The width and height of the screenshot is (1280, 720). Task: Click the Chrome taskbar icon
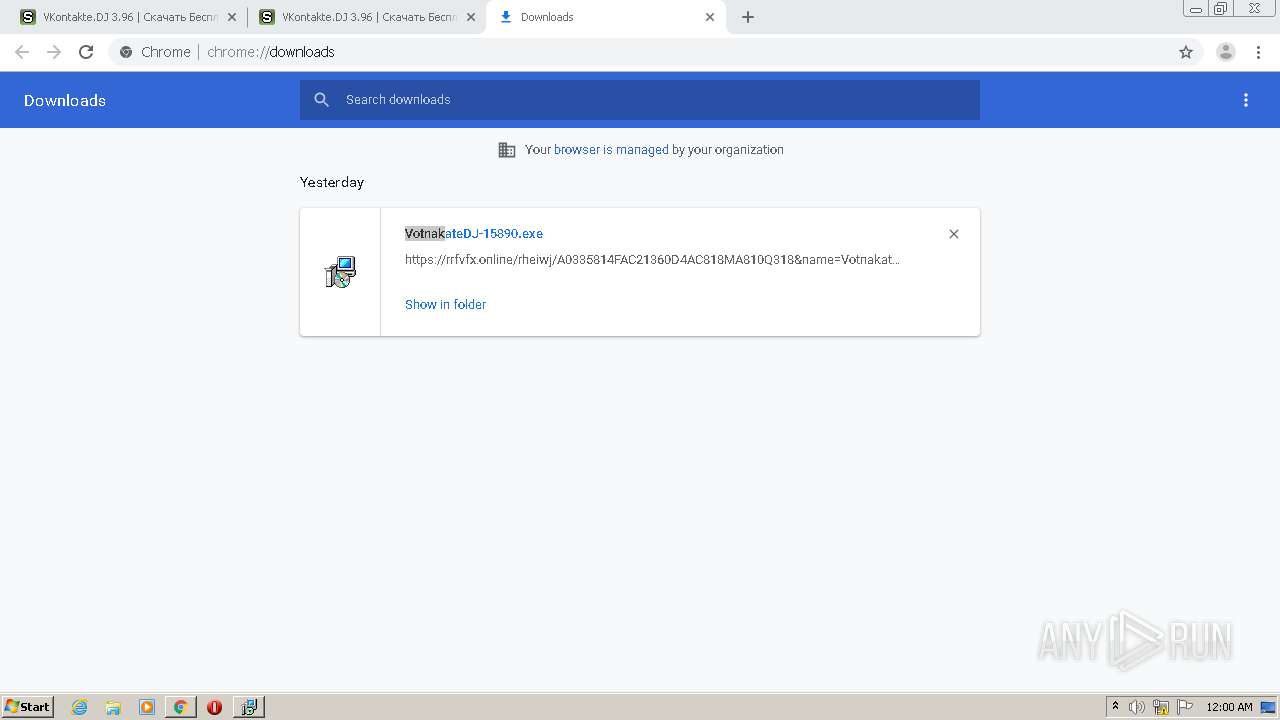180,707
